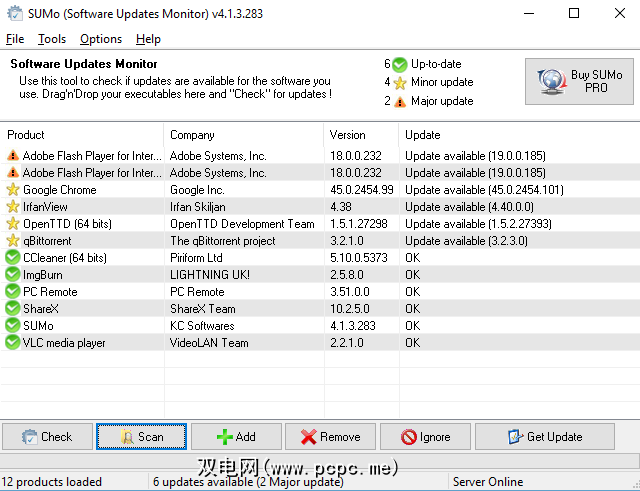Click the Add button

click(x=236, y=437)
